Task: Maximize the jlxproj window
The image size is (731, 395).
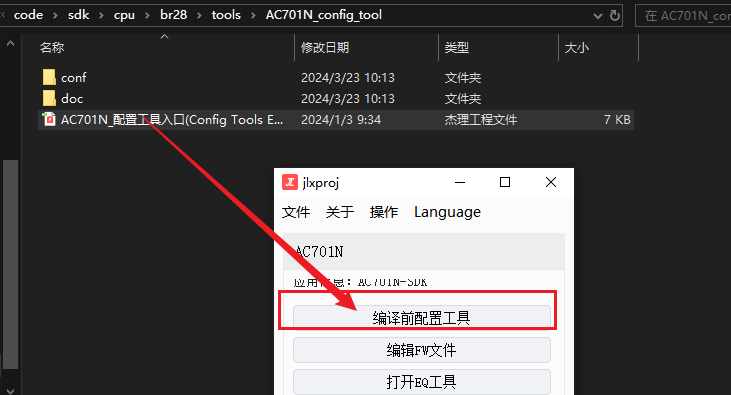Action: pyautogui.click(x=505, y=182)
